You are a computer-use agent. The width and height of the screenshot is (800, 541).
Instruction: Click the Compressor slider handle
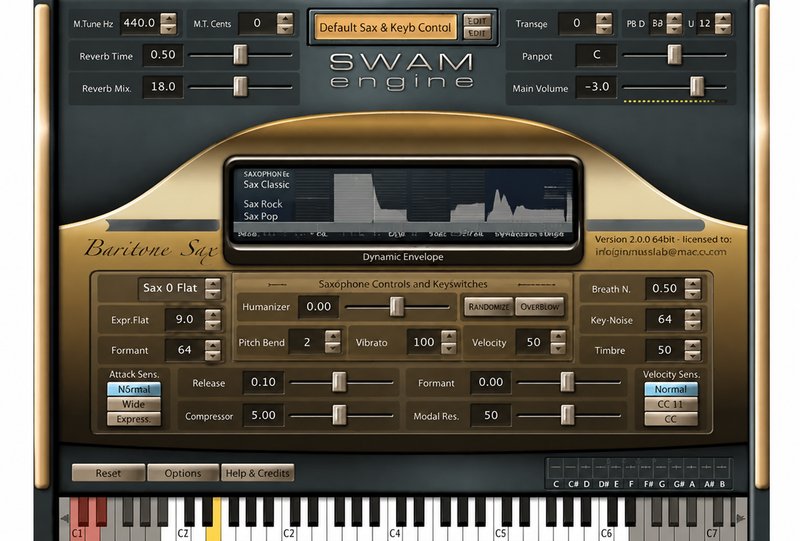point(339,415)
